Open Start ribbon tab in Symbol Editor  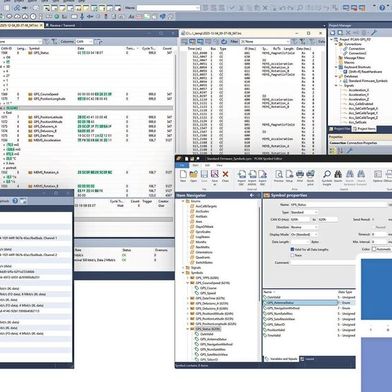(195, 165)
